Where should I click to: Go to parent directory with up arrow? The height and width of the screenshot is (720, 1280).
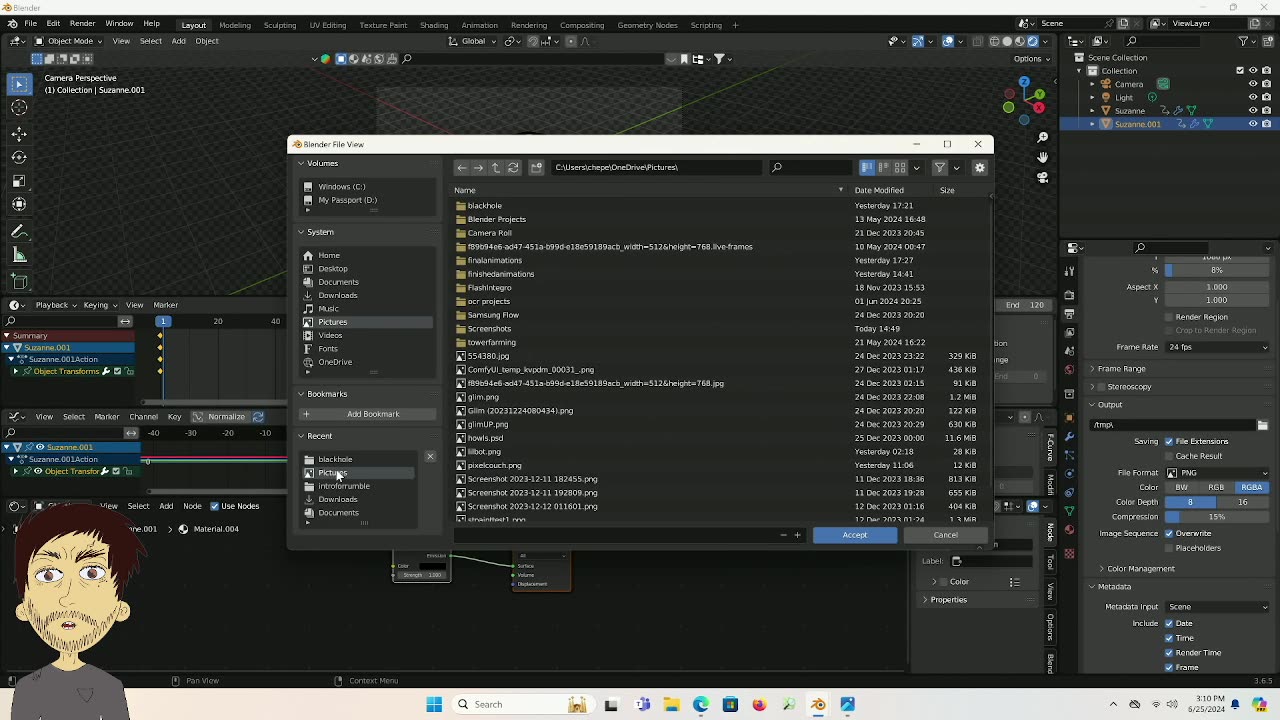coord(496,168)
